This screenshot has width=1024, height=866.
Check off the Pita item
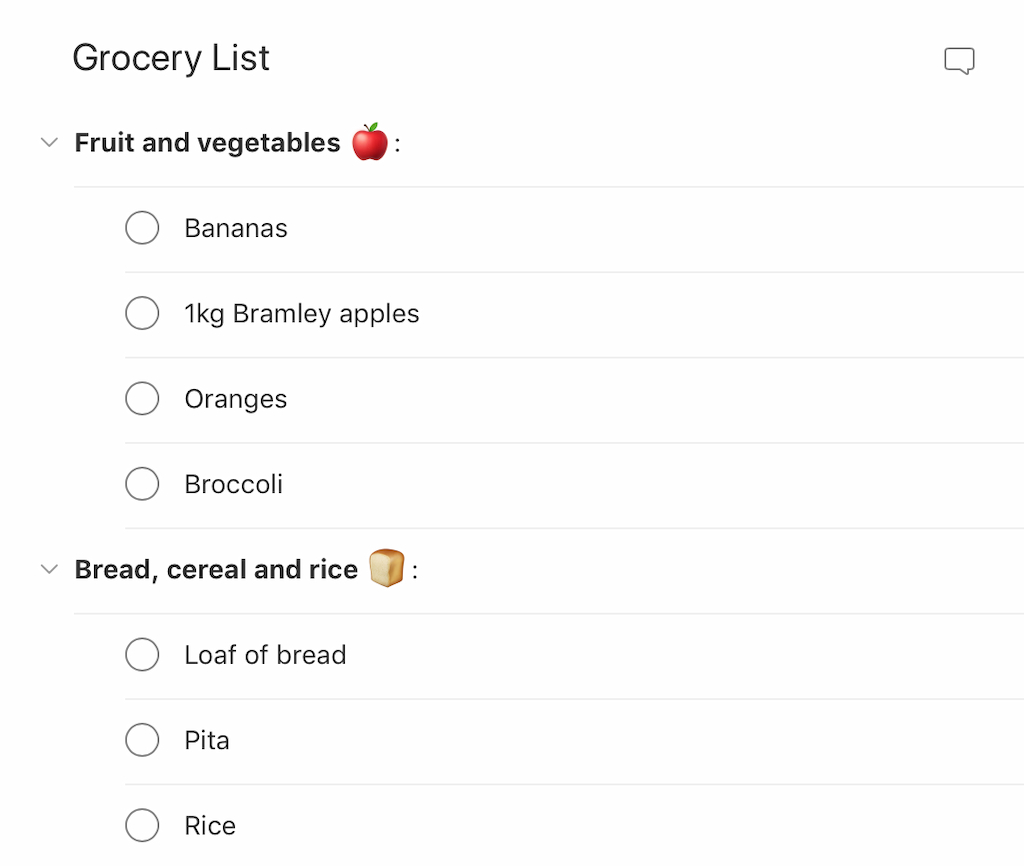point(142,740)
